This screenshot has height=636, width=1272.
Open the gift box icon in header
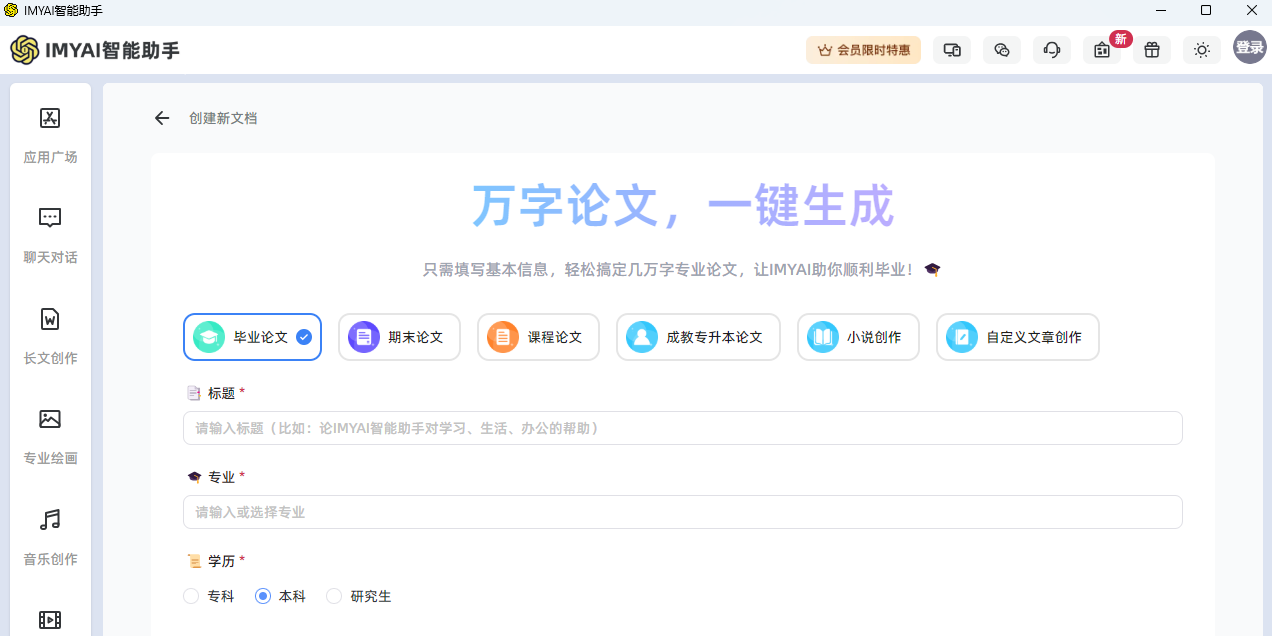pos(1152,50)
